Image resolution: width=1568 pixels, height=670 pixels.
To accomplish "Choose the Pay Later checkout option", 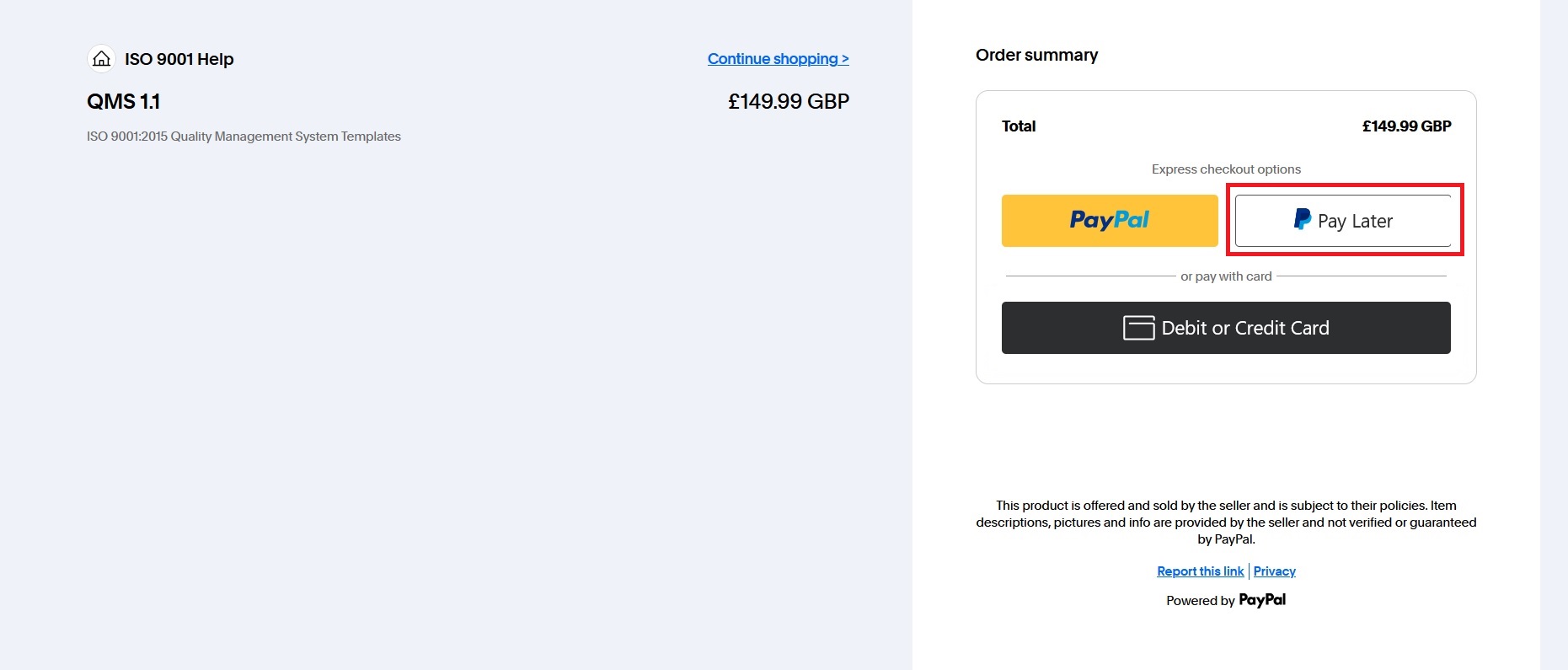I will point(1343,221).
